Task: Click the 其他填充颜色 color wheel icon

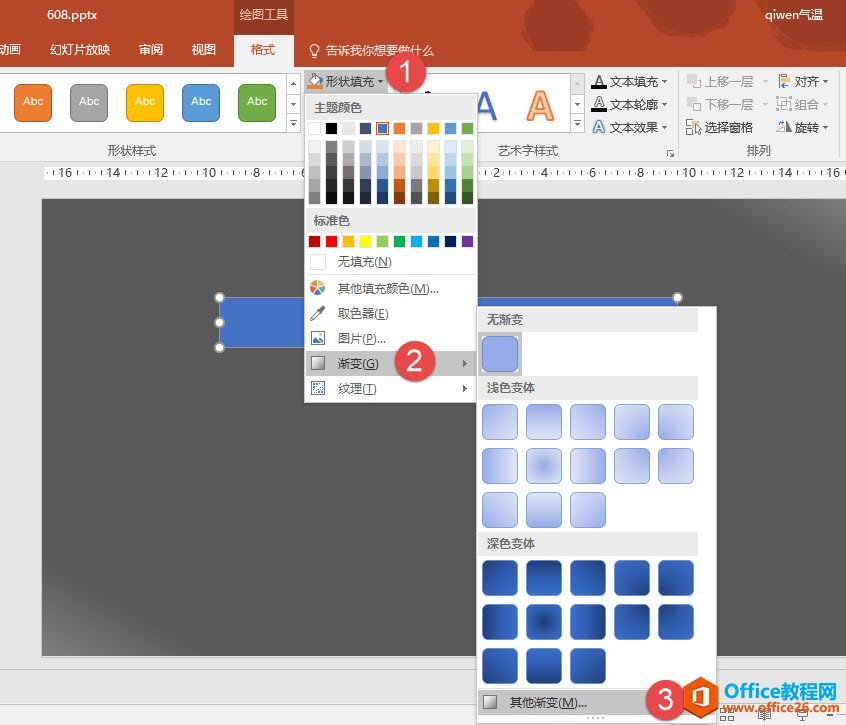Action: pos(318,288)
